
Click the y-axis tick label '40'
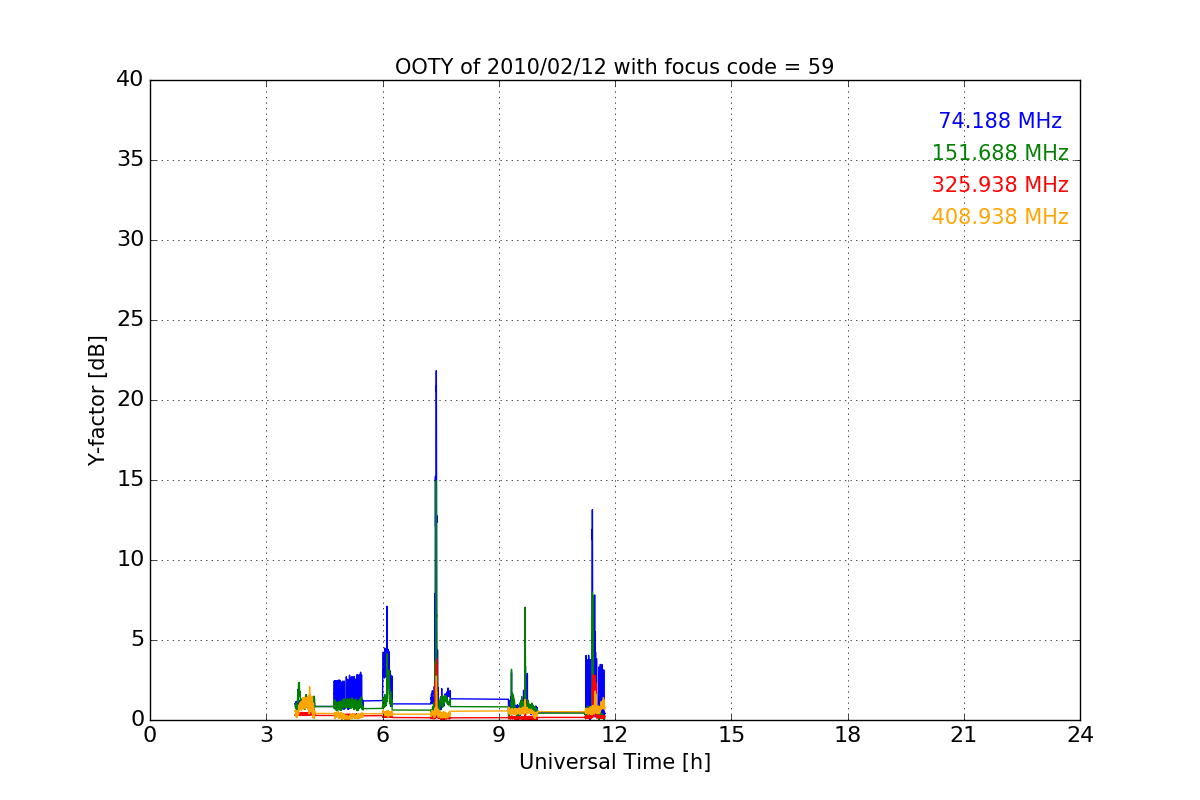(x=130, y=80)
